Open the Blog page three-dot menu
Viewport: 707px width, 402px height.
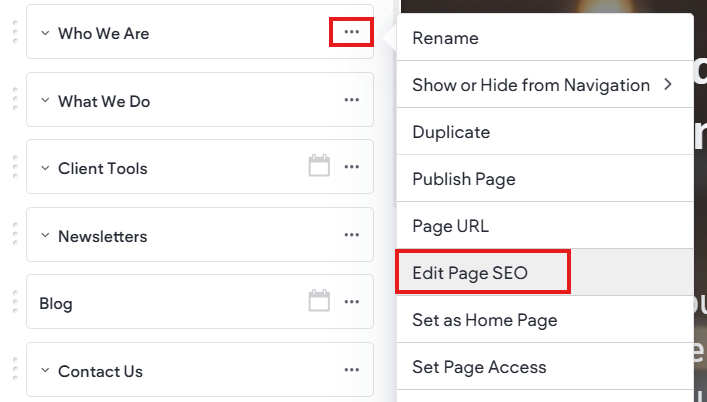click(x=351, y=302)
